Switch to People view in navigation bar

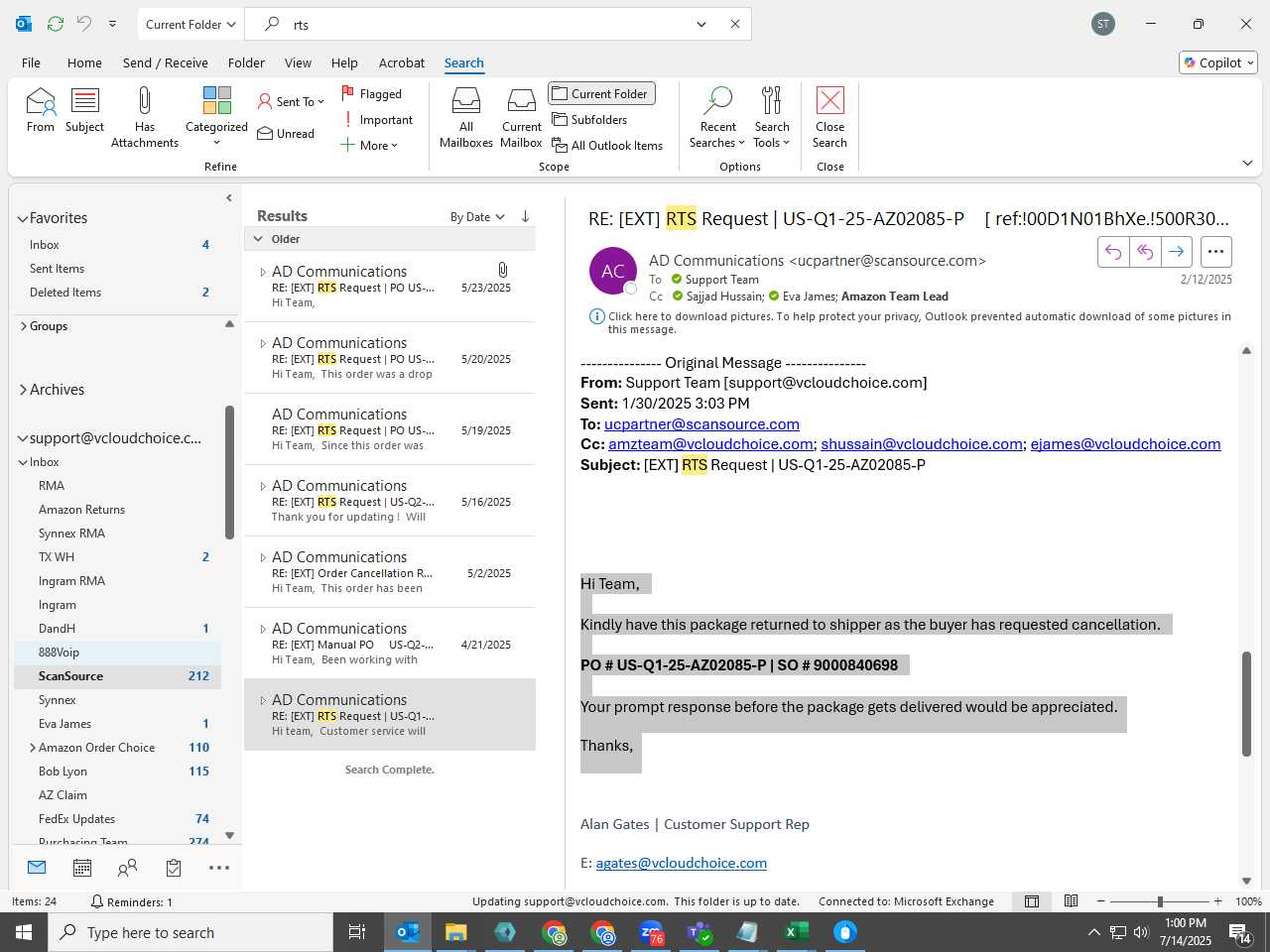pos(127,868)
